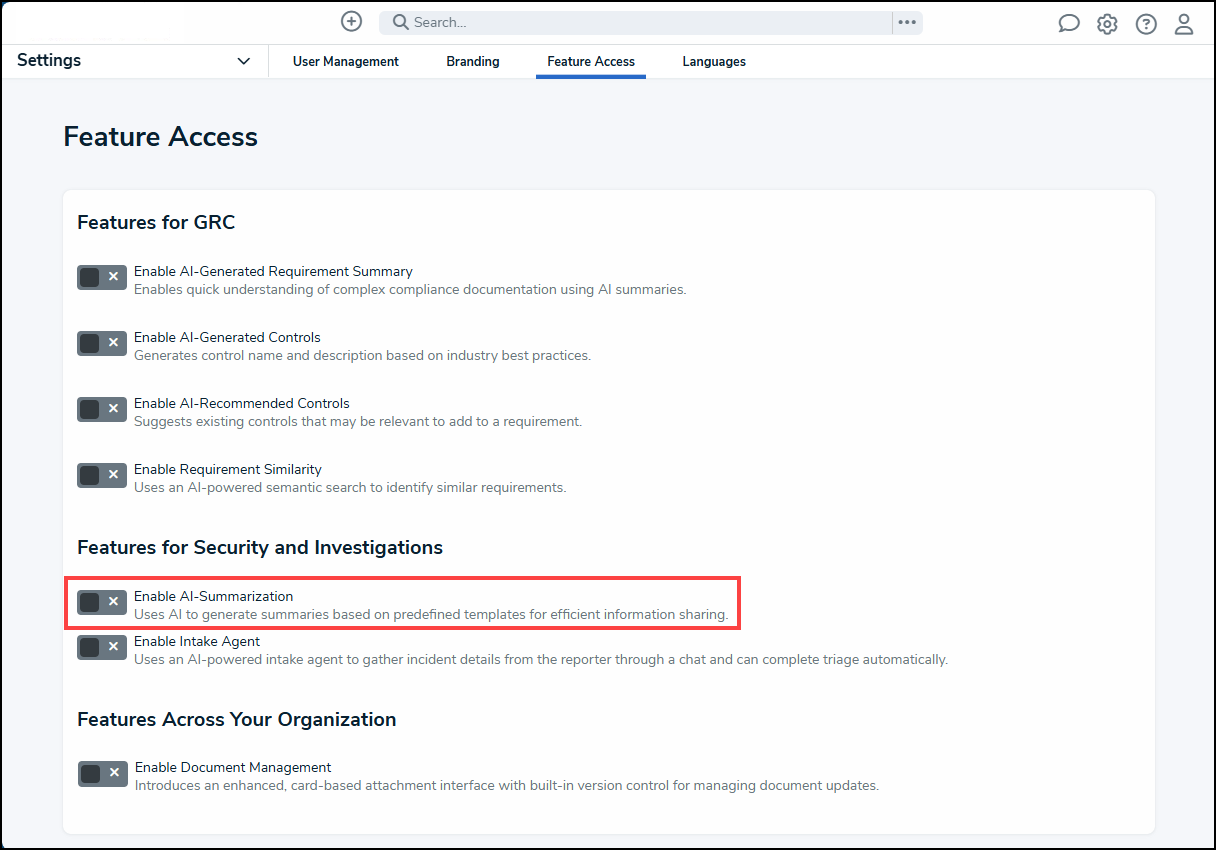The width and height of the screenshot is (1216, 850).
Task: Switch on Enable Intake Agent
Action: [x=102, y=647]
